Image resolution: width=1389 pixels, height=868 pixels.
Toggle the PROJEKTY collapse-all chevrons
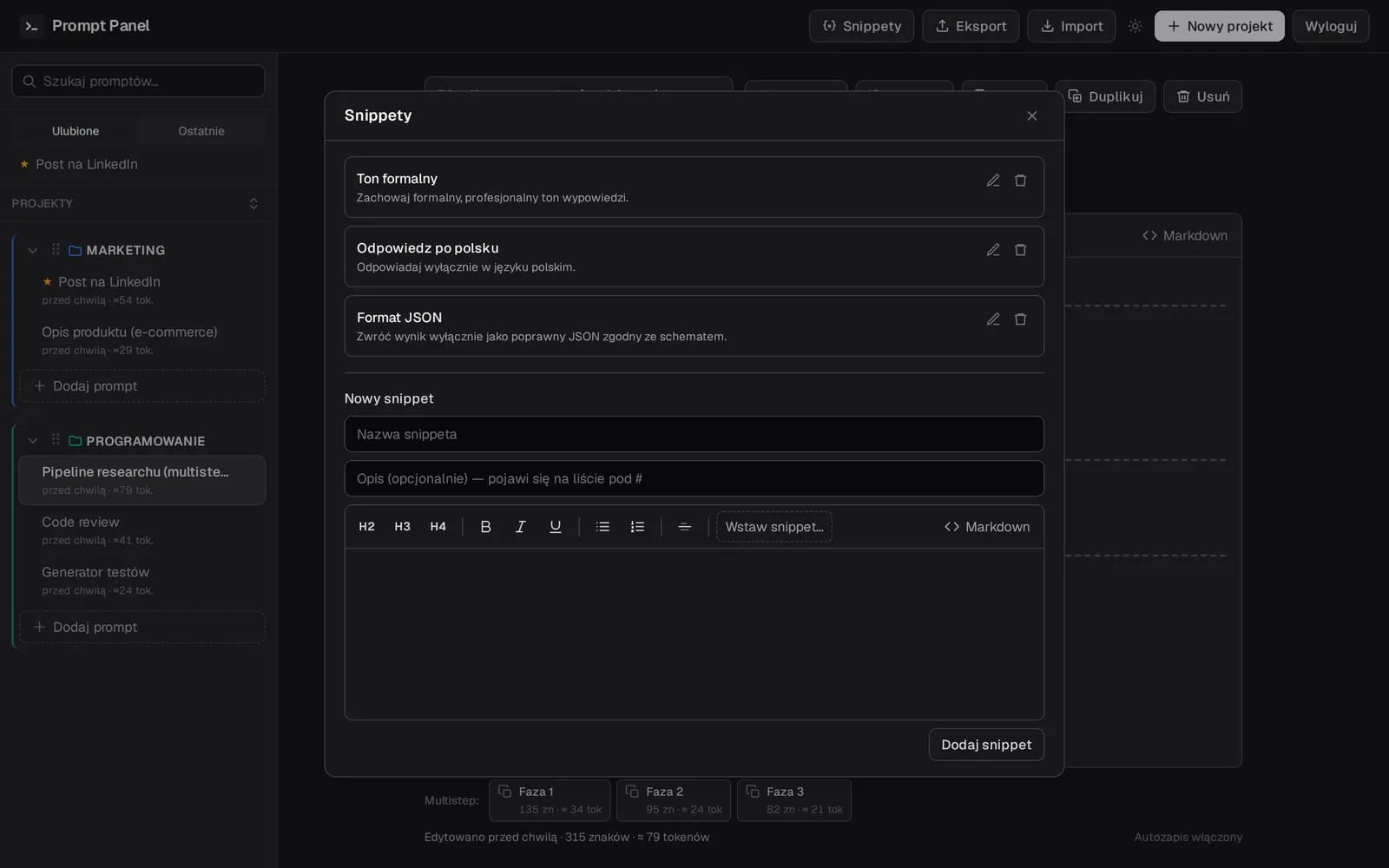pos(253,203)
